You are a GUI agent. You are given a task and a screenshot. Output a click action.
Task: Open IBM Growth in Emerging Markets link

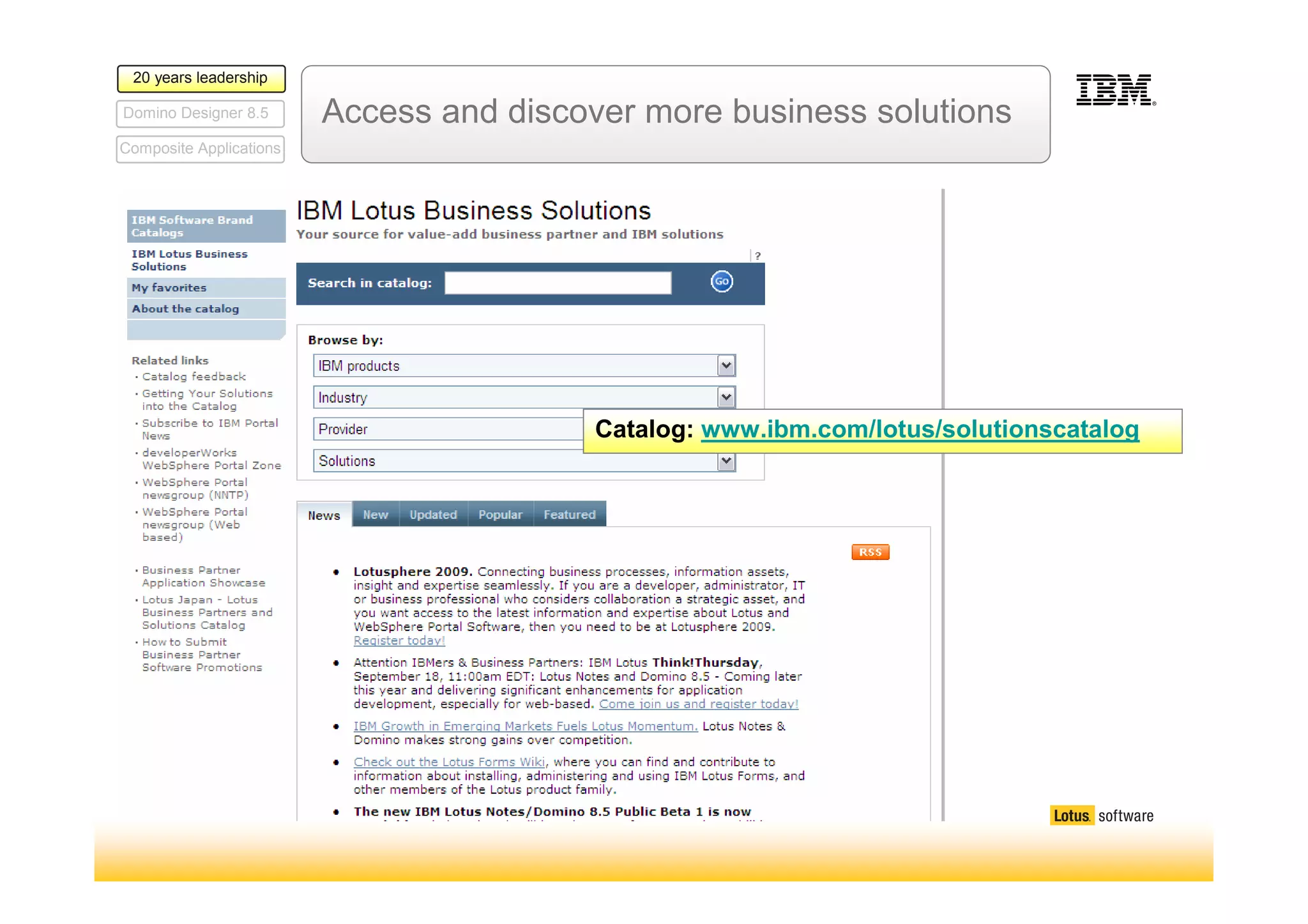526,726
